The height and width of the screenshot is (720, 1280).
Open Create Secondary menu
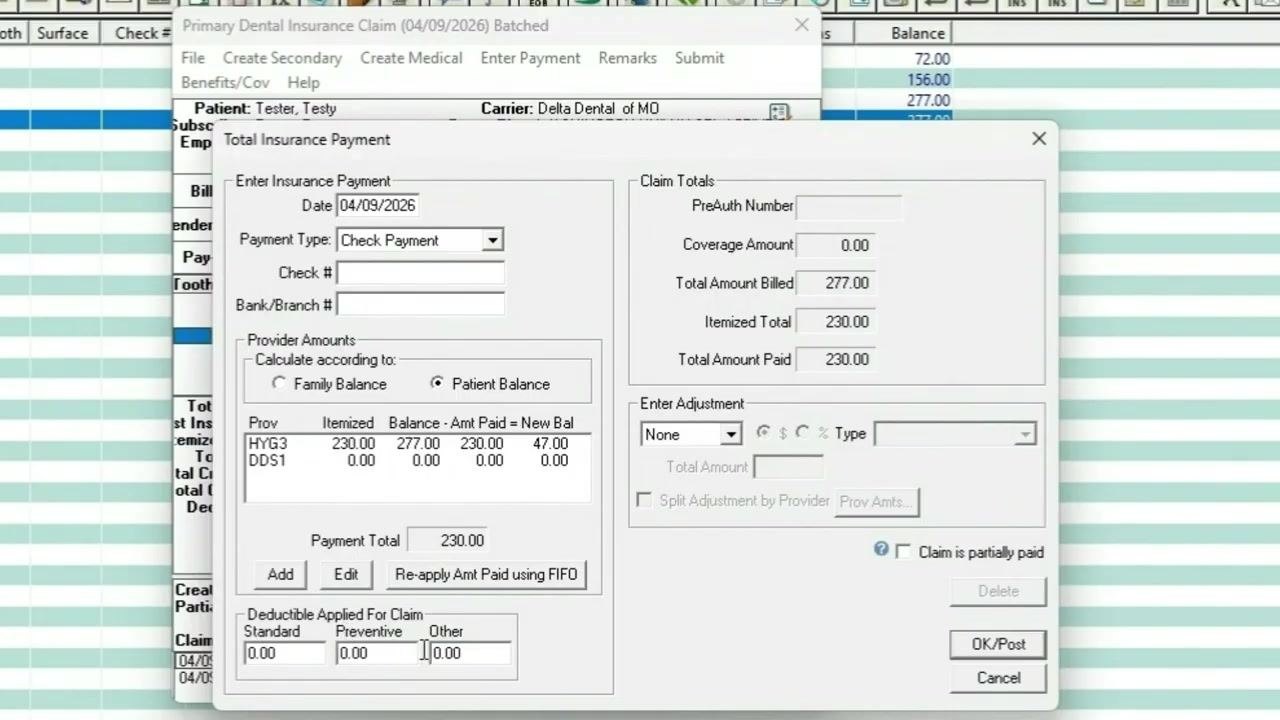point(282,58)
